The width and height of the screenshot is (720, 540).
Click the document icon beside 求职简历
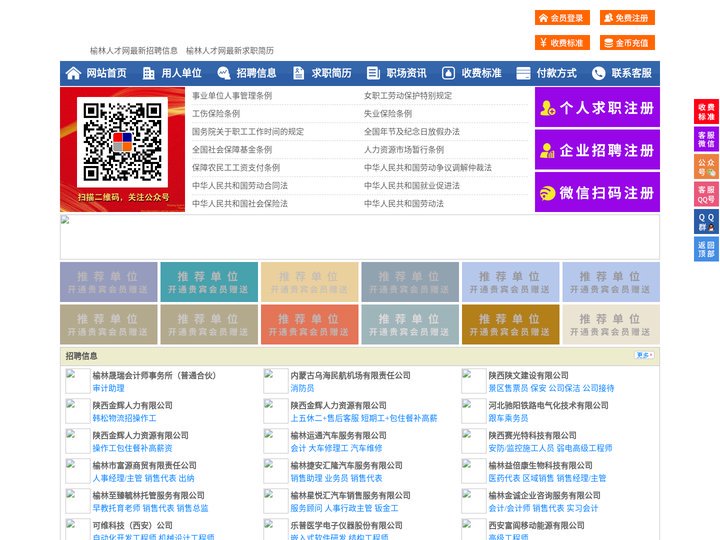pyautogui.click(x=298, y=73)
